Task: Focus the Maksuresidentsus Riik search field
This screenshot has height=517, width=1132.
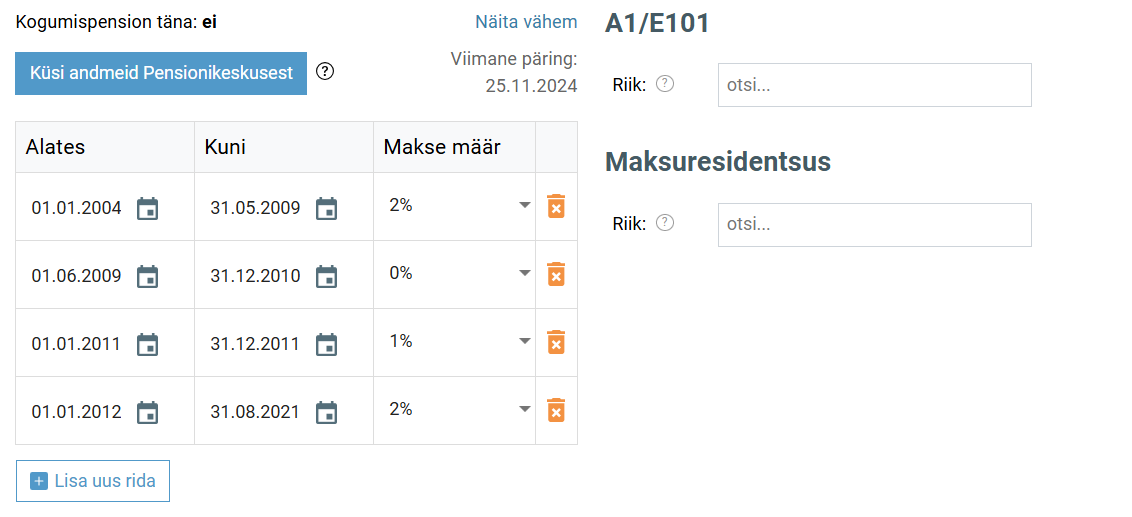Action: [874, 225]
